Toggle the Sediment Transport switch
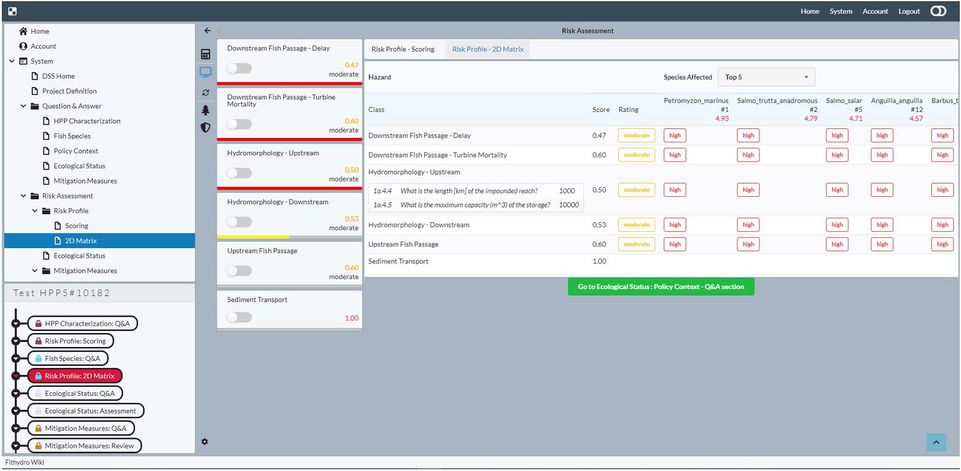This screenshot has width=961, height=471. click(x=239, y=317)
